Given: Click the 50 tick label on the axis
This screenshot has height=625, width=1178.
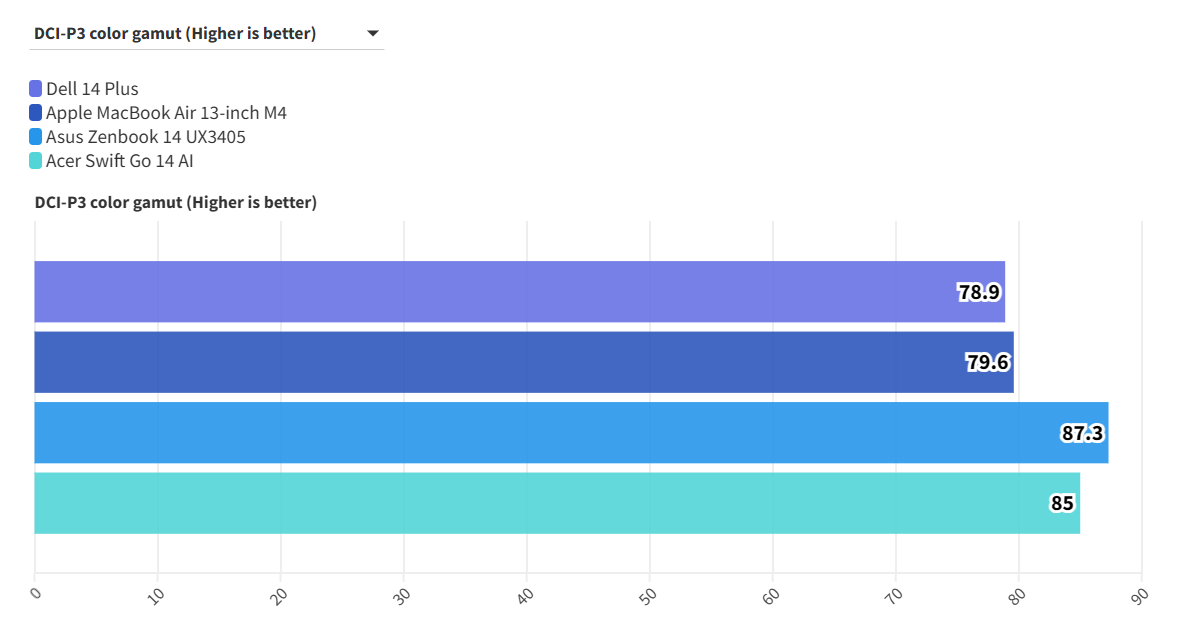Looking at the screenshot, I should point(648,594).
